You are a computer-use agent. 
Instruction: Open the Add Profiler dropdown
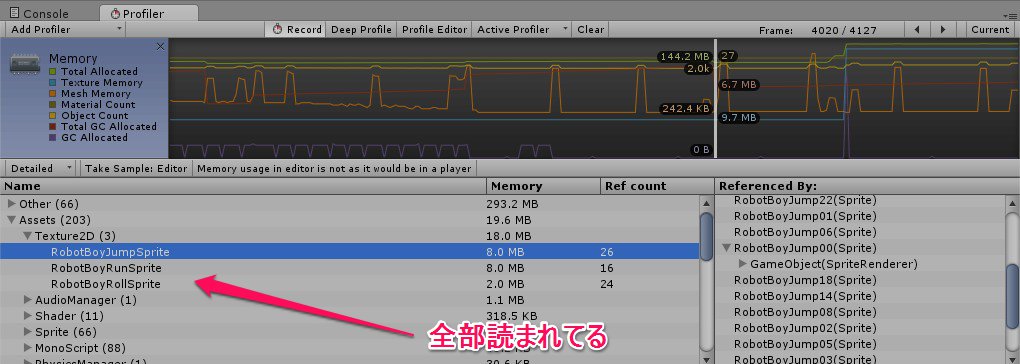[66, 29]
